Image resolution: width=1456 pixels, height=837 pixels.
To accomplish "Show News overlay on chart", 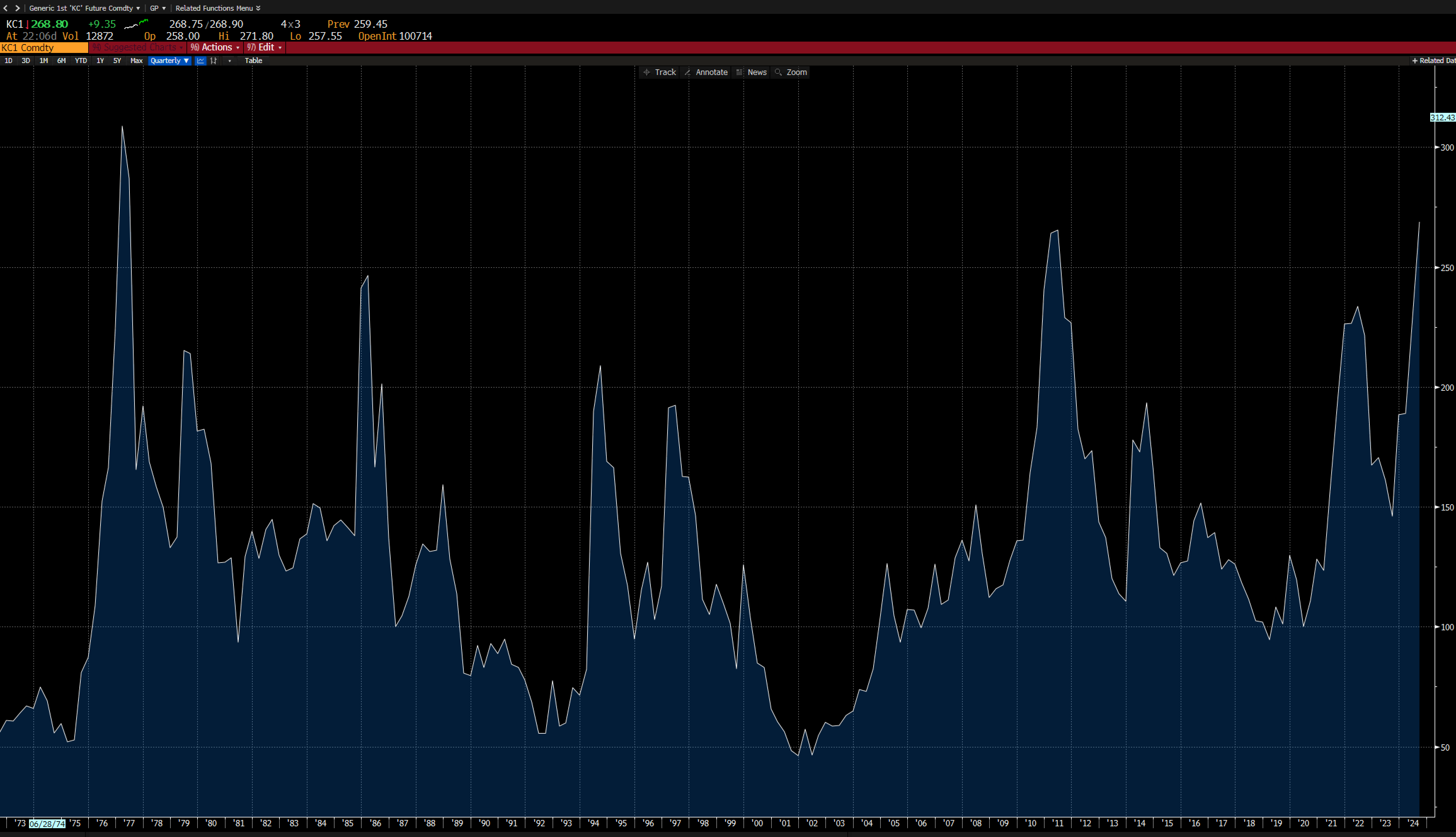I will [x=751, y=72].
